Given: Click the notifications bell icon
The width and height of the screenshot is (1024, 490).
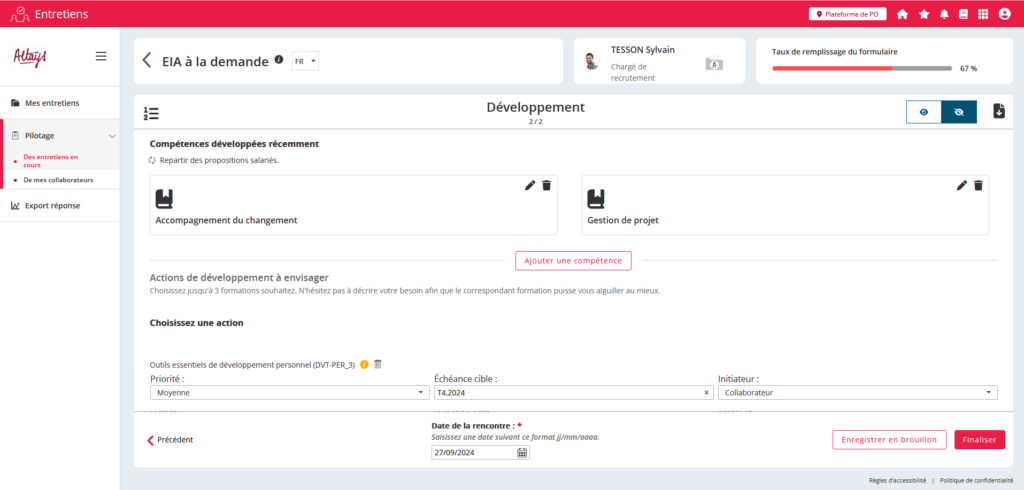Looking at the screenshot, I should pos(944,14).
